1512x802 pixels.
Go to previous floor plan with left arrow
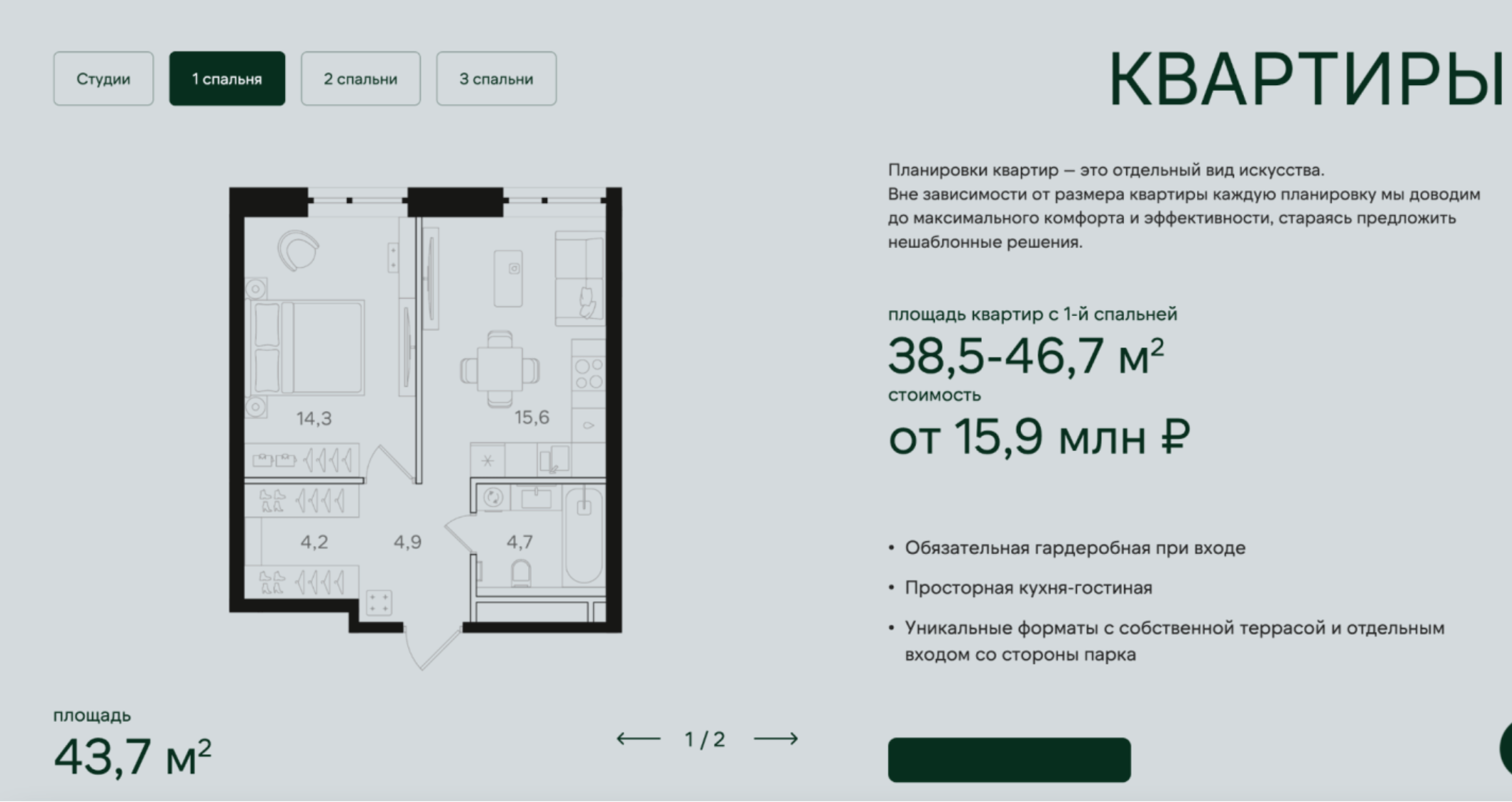(639, 738)
